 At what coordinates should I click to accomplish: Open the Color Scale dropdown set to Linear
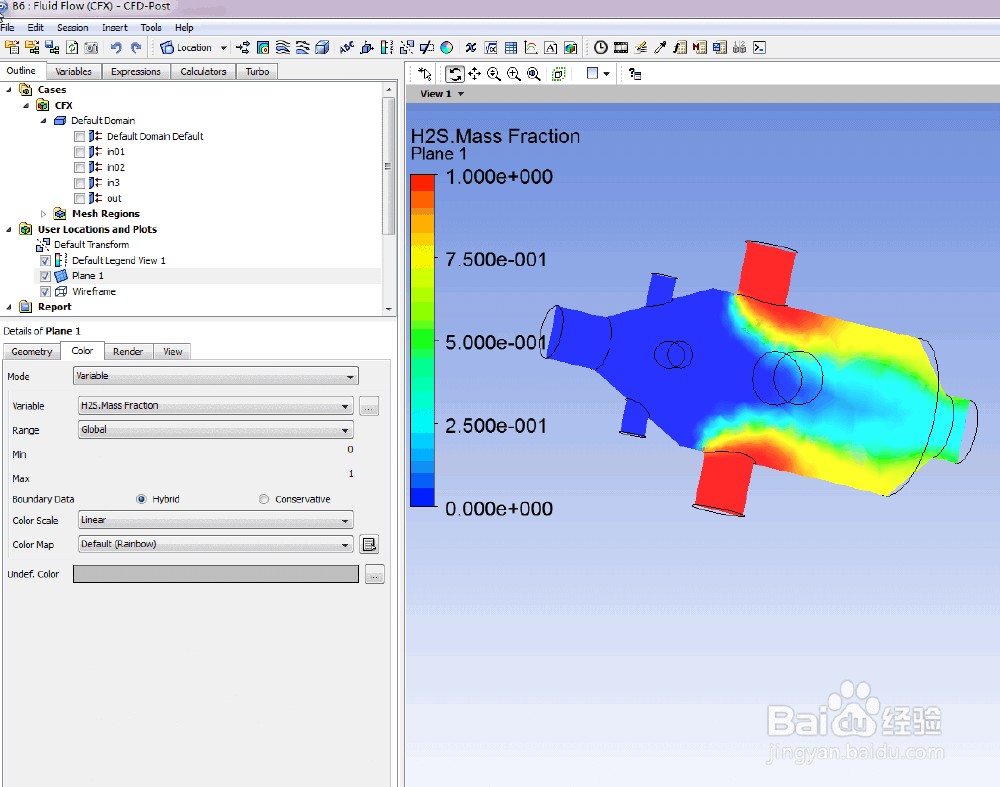(x=216, y=520)
